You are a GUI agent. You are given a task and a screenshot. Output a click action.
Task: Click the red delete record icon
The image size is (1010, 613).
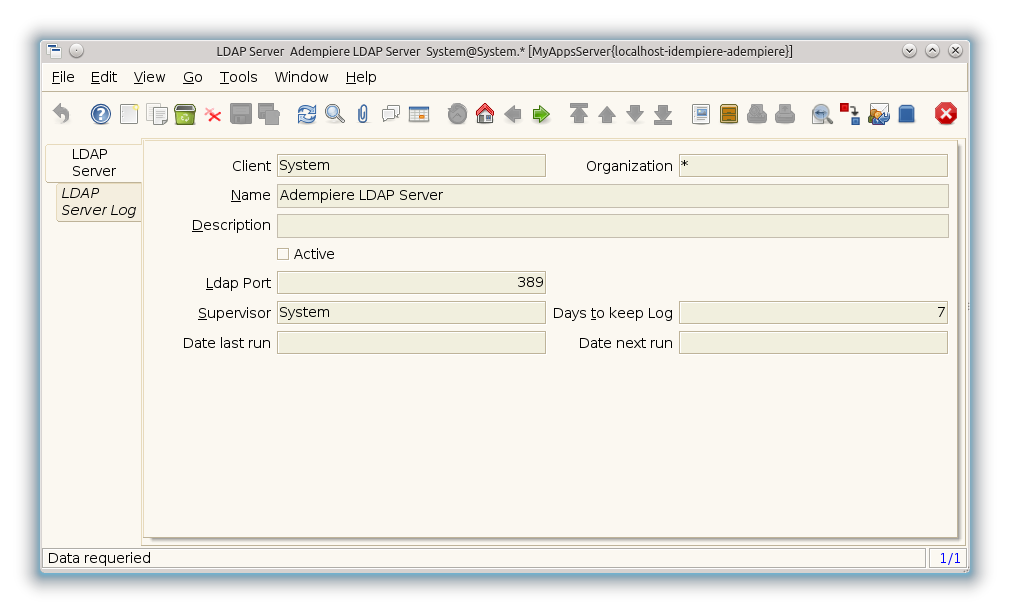pos(213,114)
